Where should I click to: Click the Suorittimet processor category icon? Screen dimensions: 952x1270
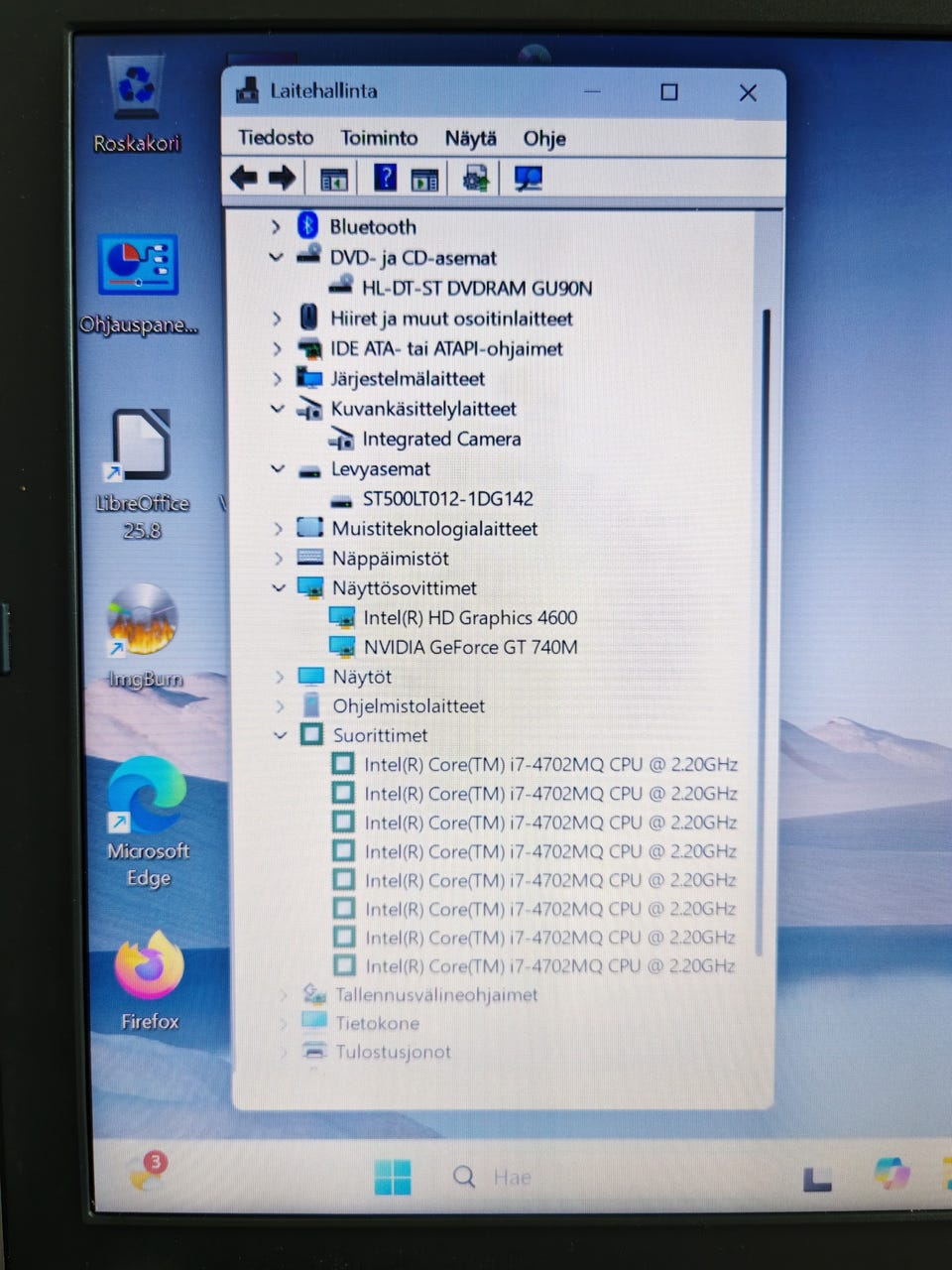pyautogui.click(x=312, y=735)
